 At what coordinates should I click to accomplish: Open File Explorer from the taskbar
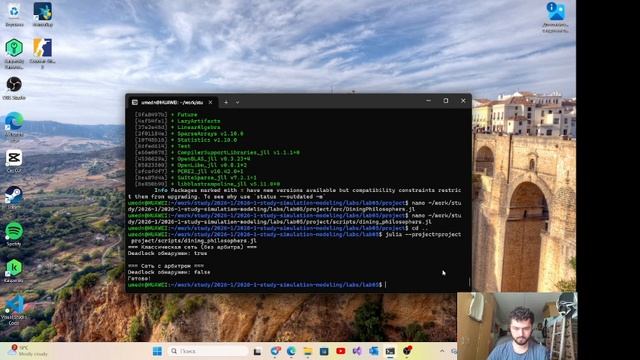tap(308, 351)
